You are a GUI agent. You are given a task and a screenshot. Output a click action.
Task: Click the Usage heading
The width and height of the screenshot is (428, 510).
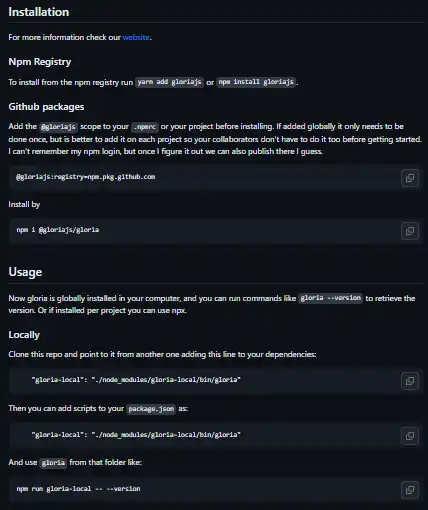pyautogui.click(x=25, y=272)
